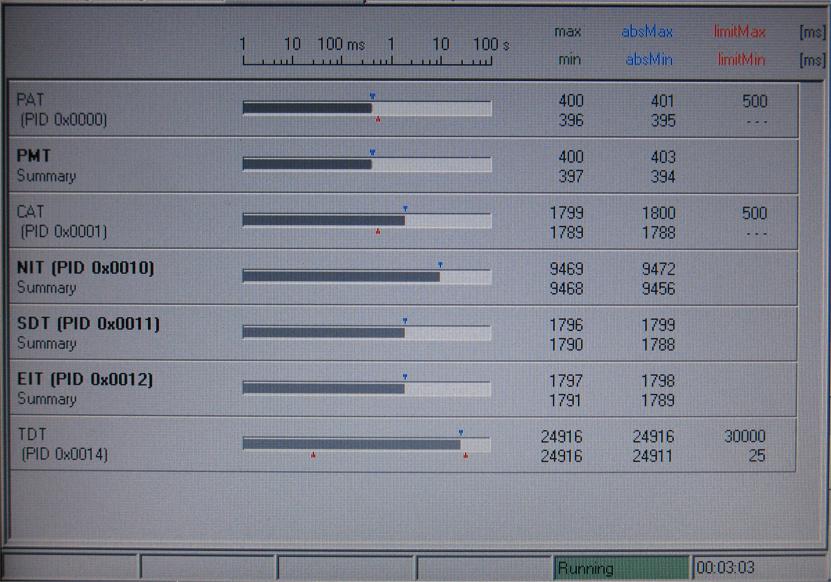Click the elapsed time 00:03:03 field
Image resolution: width=831 pixels, height=582 pixels.
click(726, 568)
